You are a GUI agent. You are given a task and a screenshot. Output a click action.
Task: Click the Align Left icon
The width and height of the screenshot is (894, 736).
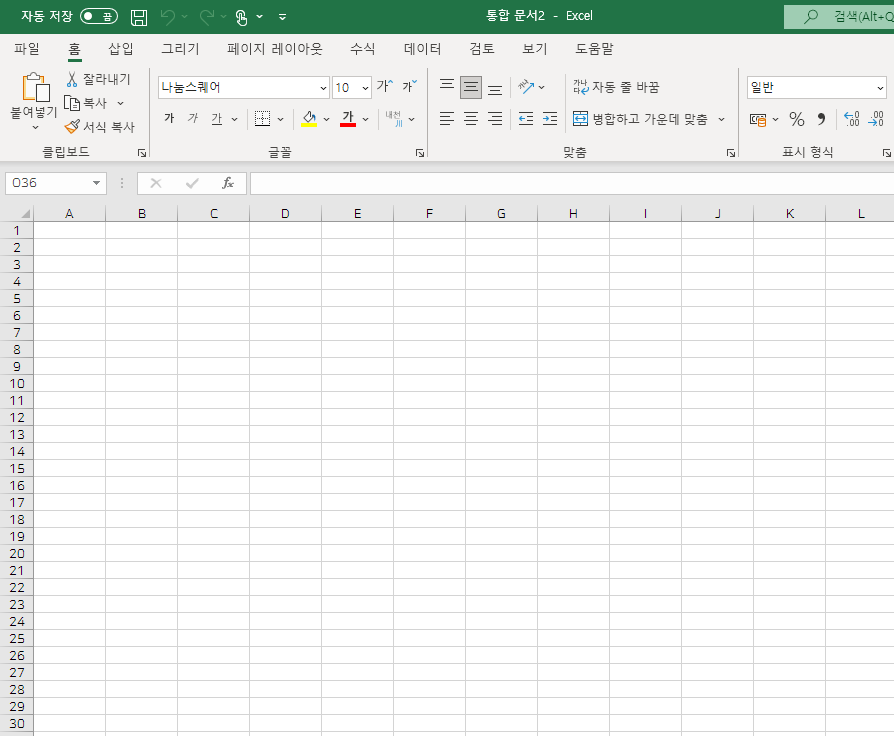pyautogui.click(x=447, y=119)
